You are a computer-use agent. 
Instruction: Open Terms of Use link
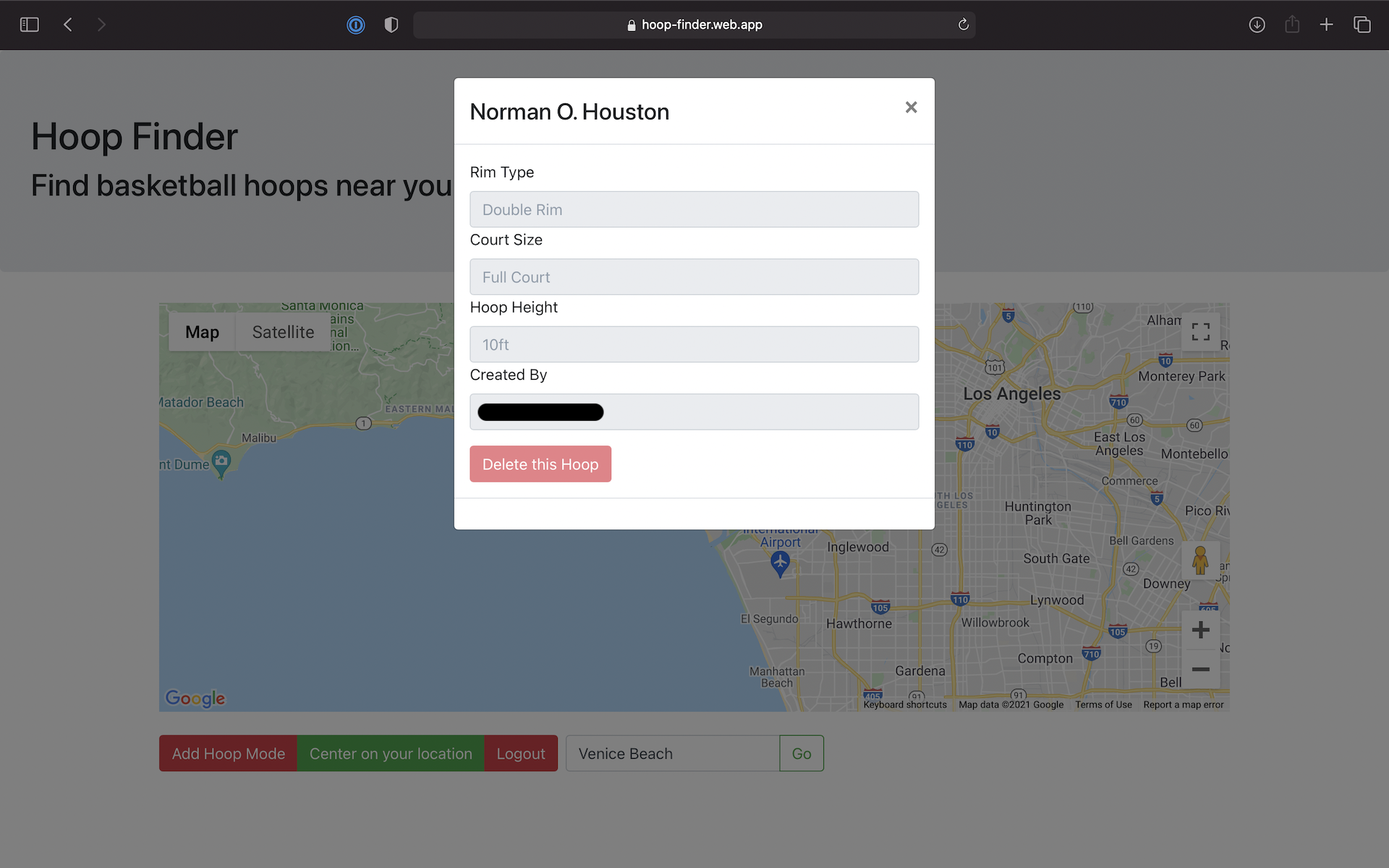click(1103, 704)
